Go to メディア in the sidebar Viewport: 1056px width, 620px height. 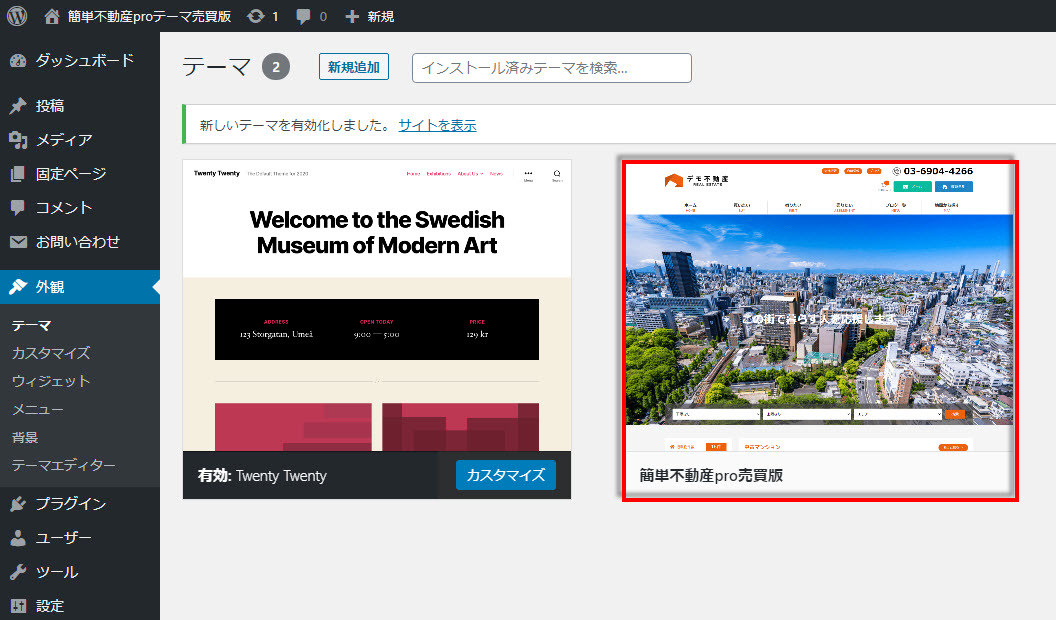(x=64, y=140)
